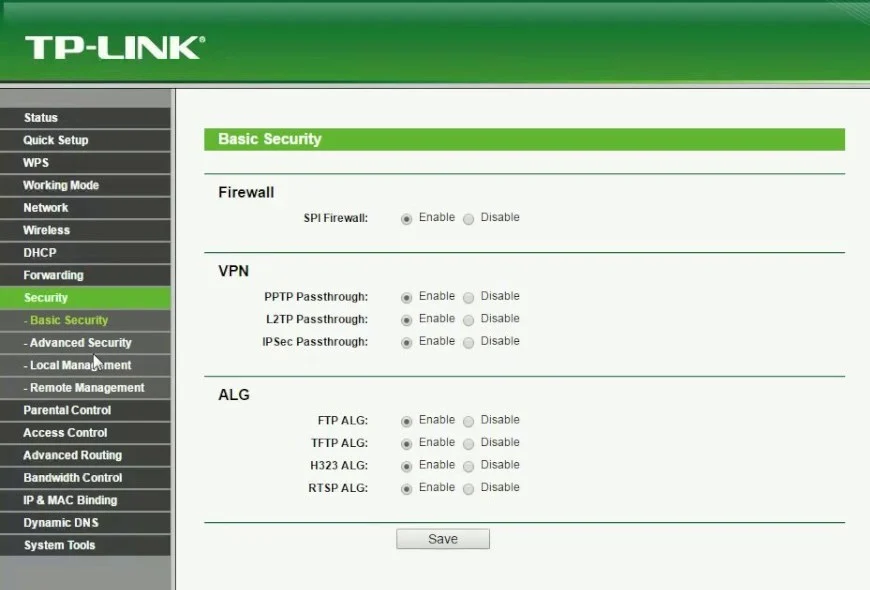Disable IPSec Passthrough
The width and height of the screenshot is (870, 590).
pyautogui.click(x=469, y=343)
